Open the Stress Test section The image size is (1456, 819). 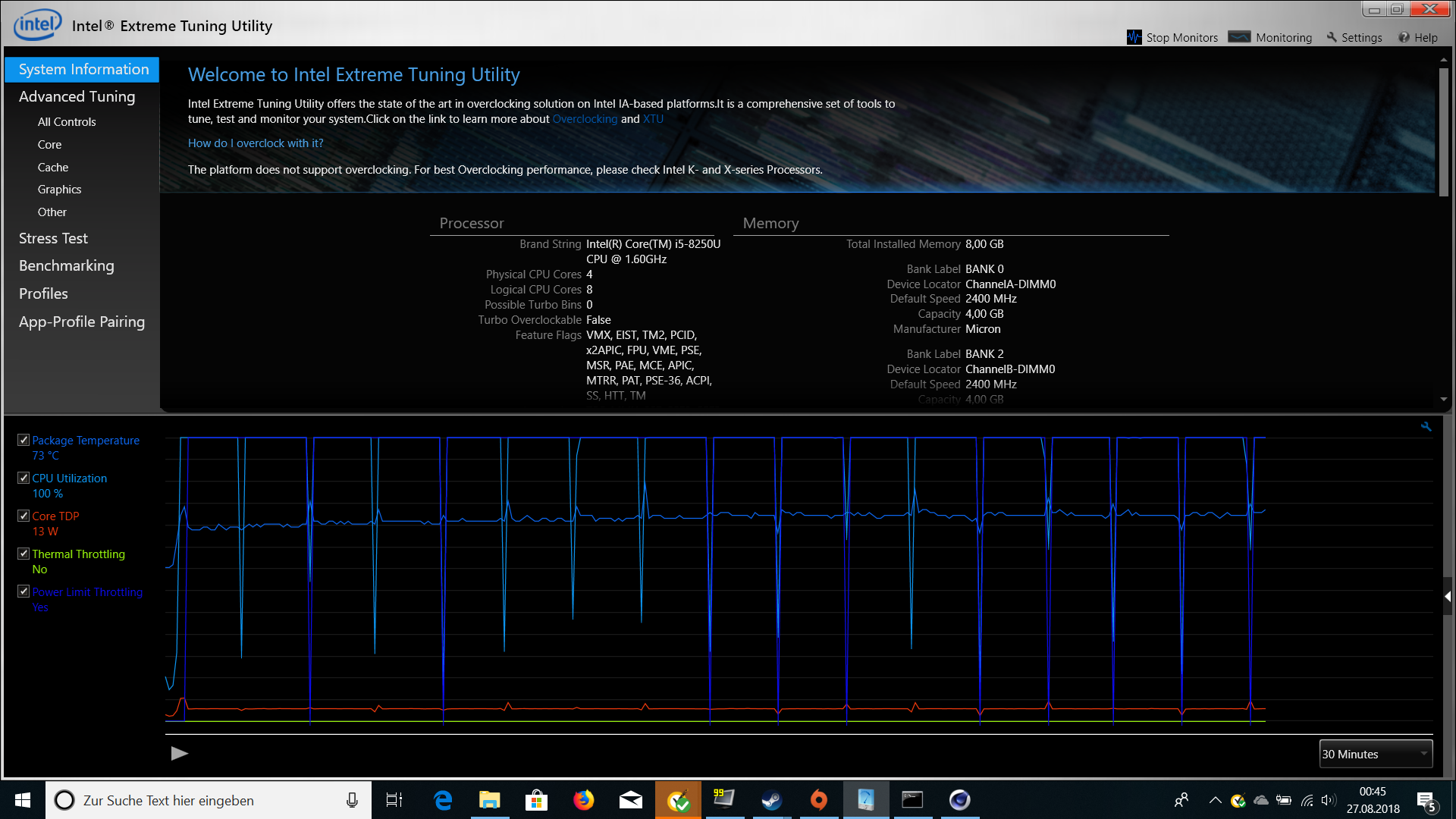tap(53, 238)
